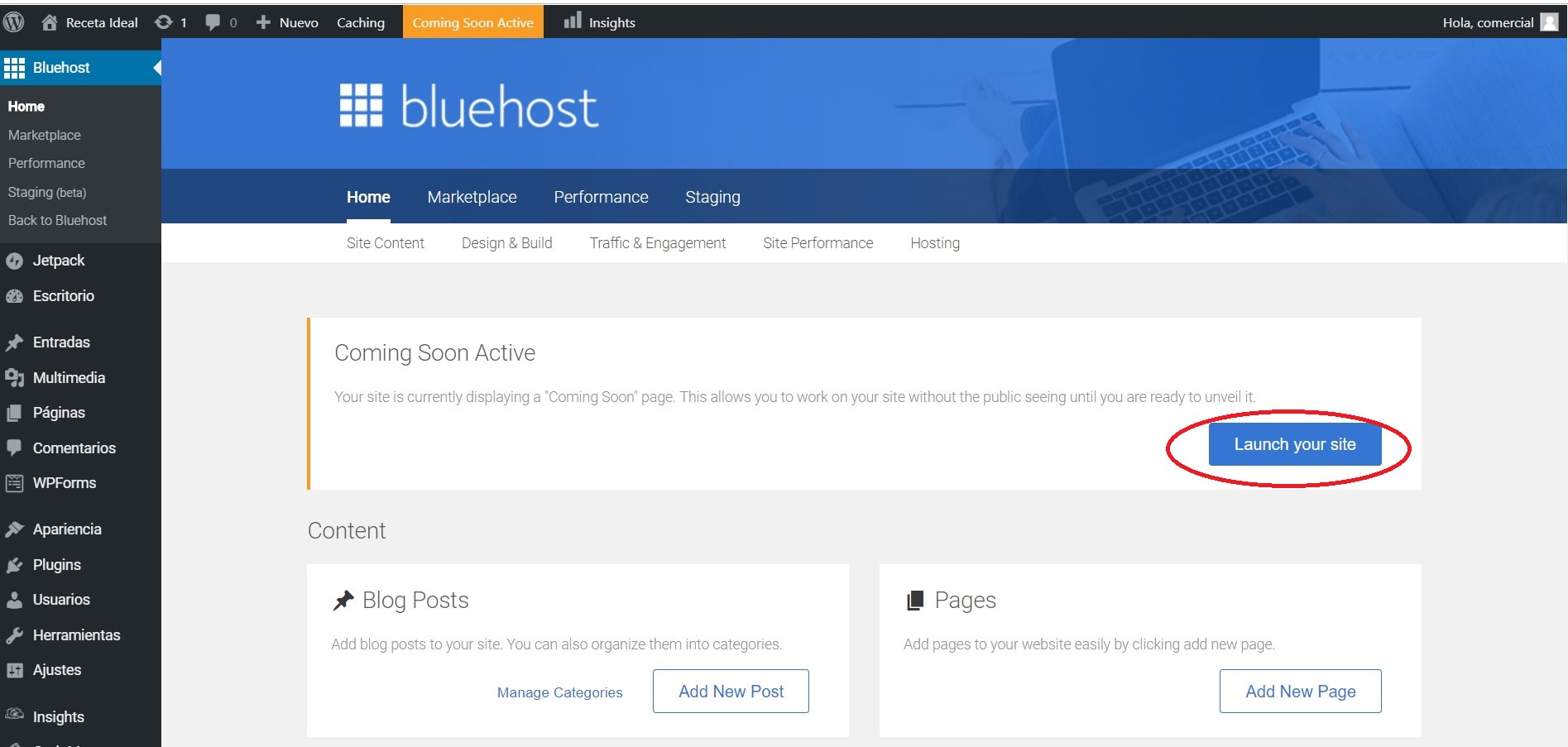Open Jetpack from the sidebar icon
Image resolution: width=1568 pixels, height=747 pixels.
click(x=14, y=261)
